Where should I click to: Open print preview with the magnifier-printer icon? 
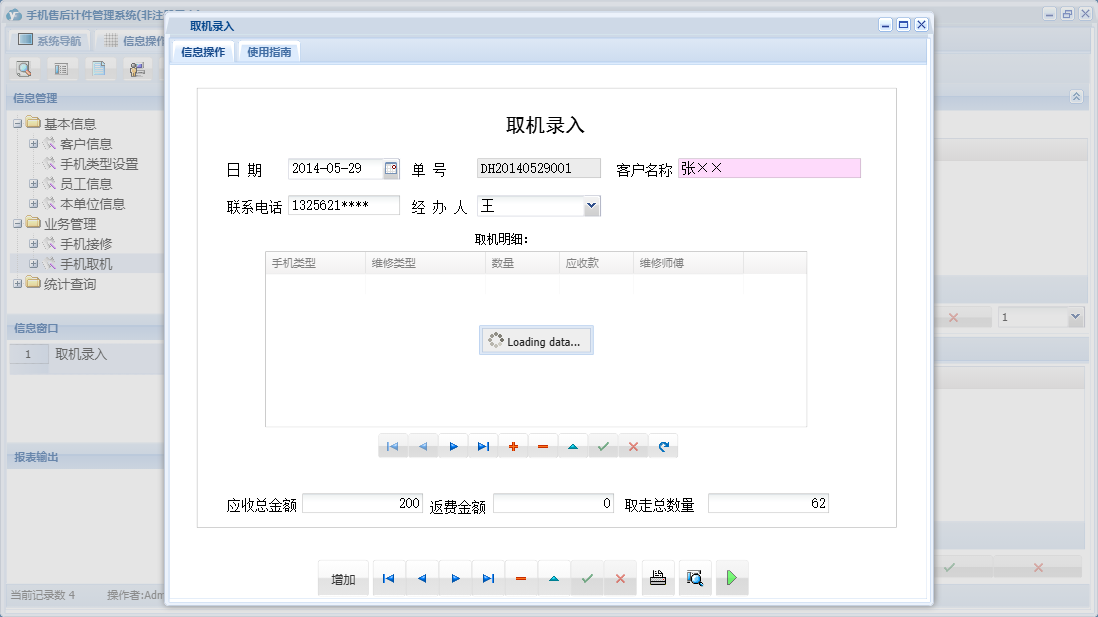point(694,578)
